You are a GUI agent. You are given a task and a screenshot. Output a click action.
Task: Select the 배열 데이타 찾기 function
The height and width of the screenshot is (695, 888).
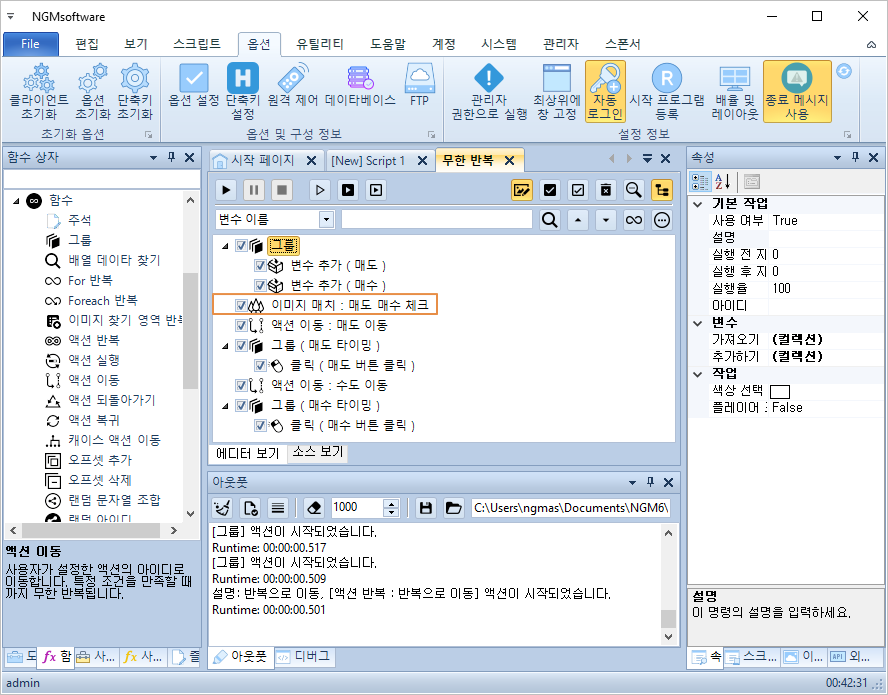(x=114, y=261)
